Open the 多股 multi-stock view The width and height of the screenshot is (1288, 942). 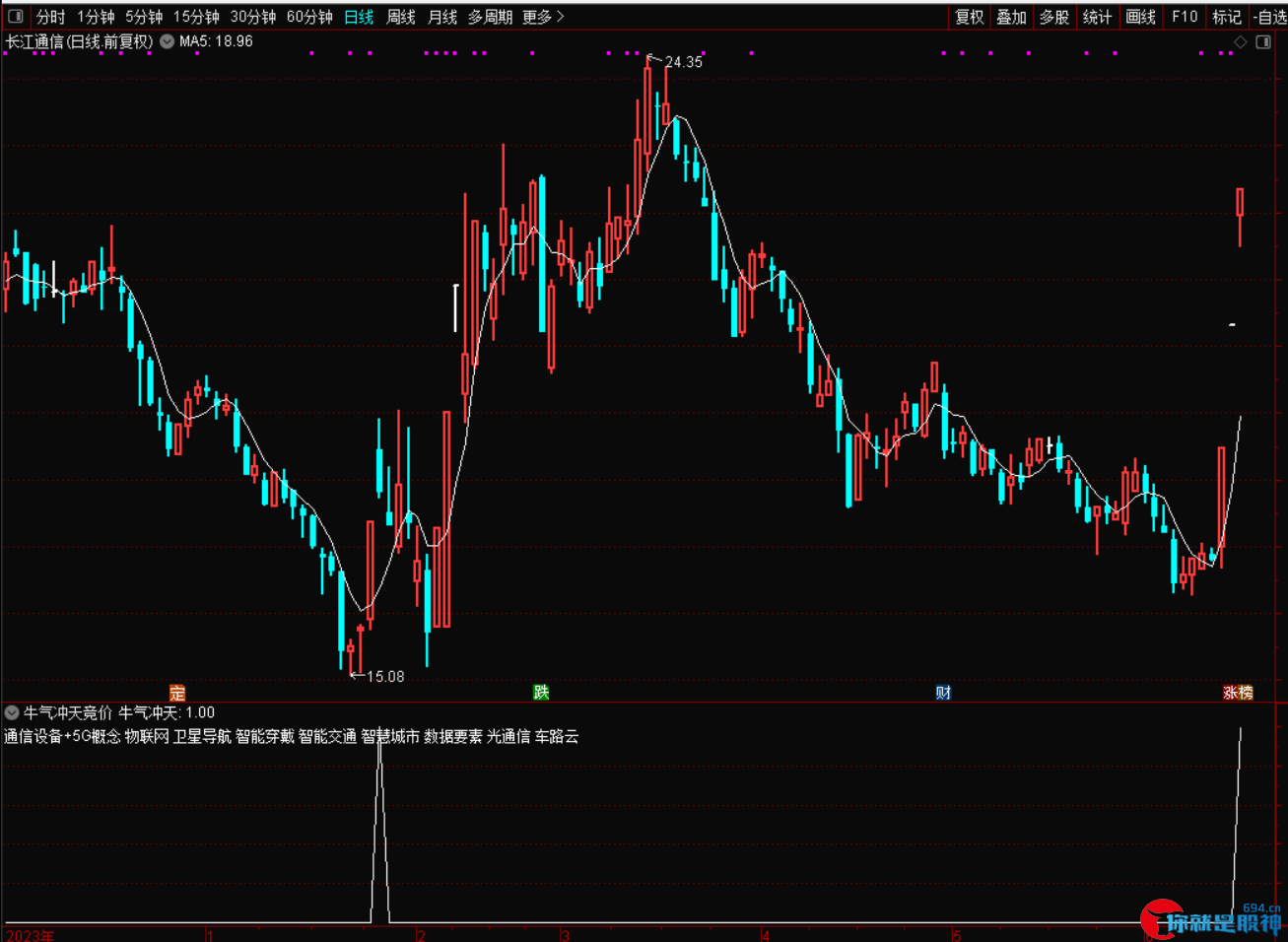(x=1054, y=17)
